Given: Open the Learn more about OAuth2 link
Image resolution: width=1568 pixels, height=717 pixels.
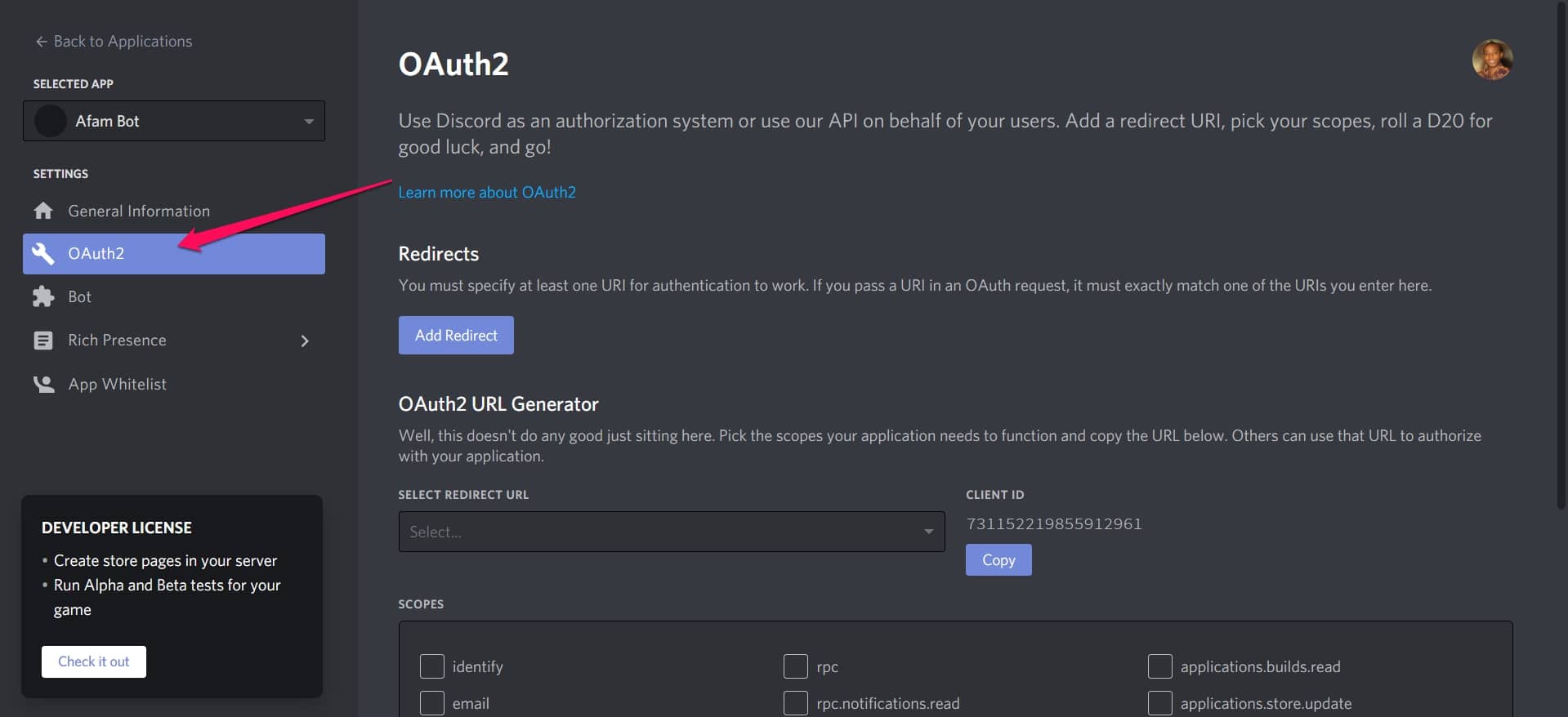Looking at the screenshot, I should [x=487, y=192].
